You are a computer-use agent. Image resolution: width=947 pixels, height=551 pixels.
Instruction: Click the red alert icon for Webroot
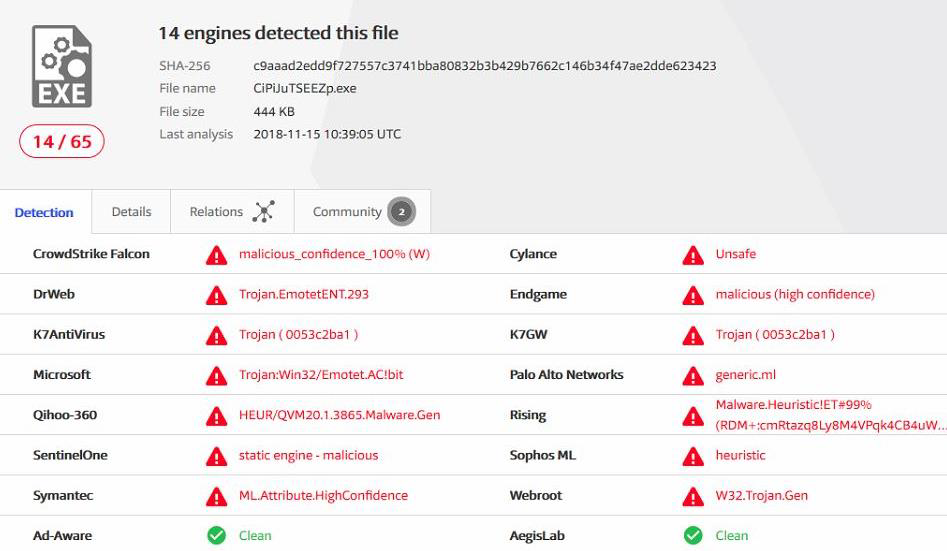693,496
